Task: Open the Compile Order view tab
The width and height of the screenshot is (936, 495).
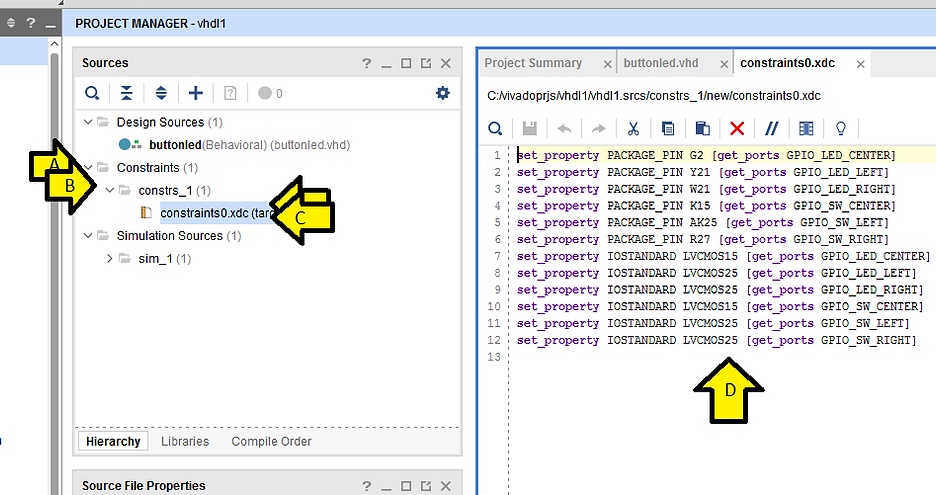Action: tap(272, 441)
